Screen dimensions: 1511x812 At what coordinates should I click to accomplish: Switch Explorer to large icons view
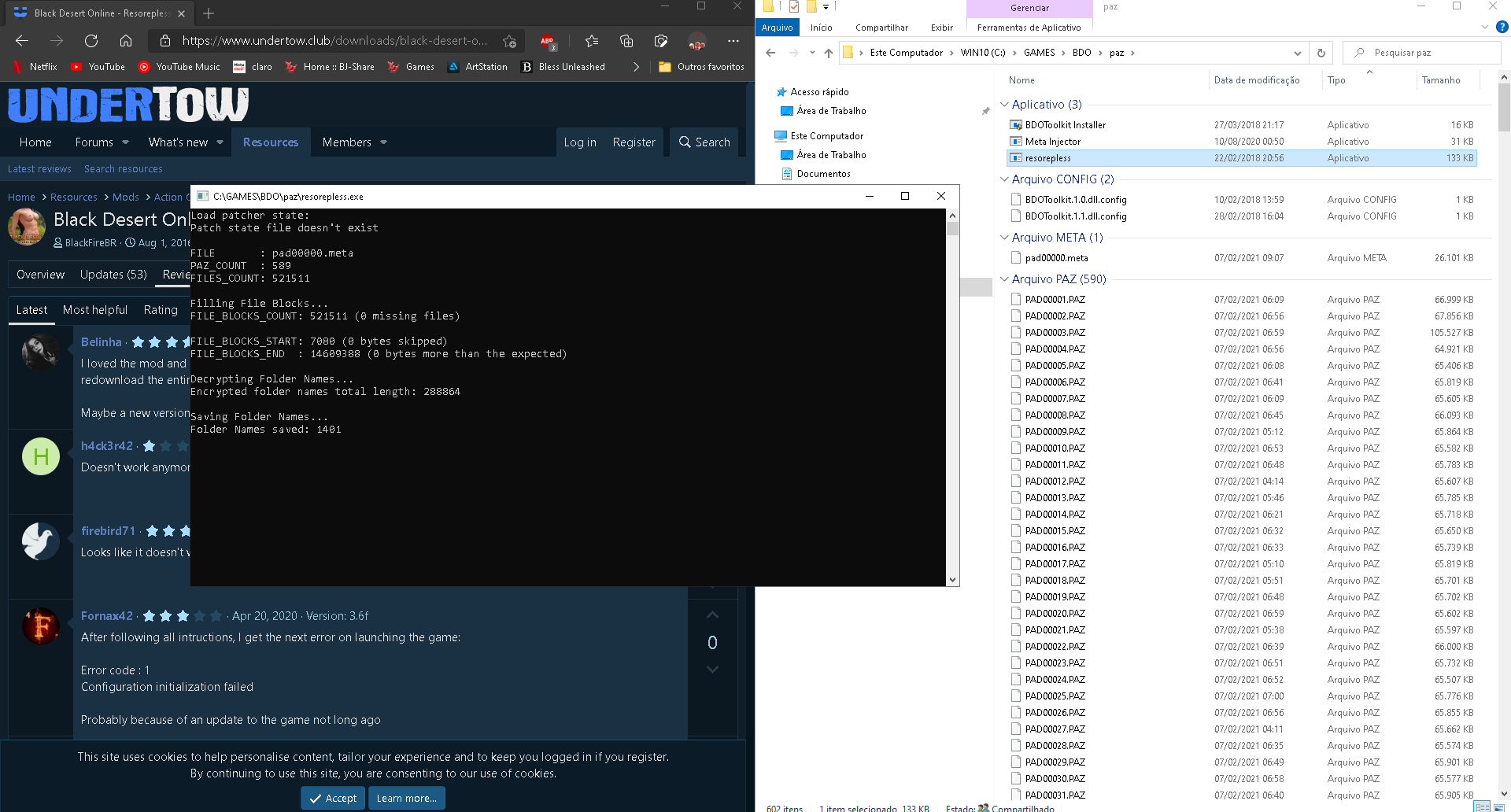click(x=1499, y=807)
